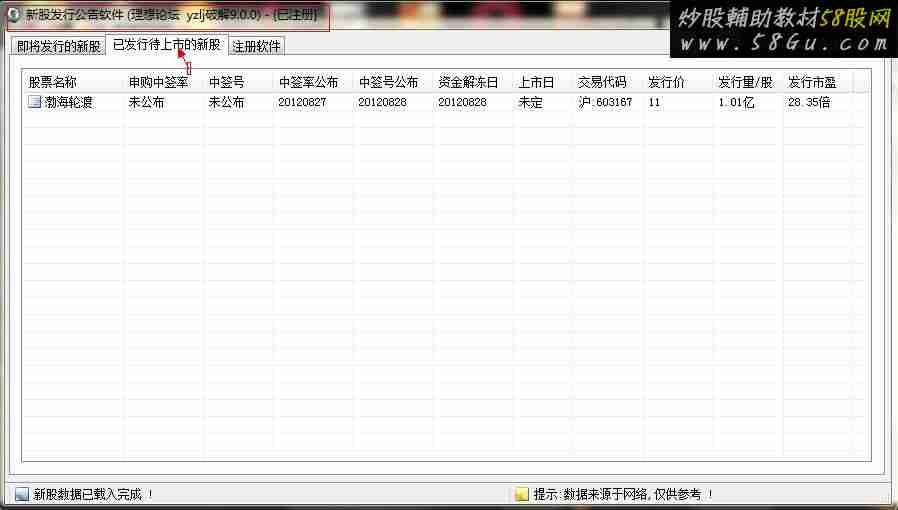Image resolution: width=898 pixels, height=510 pixels.
Task: Click the 中签号公布 column header
Action: (x=388, y=82)
